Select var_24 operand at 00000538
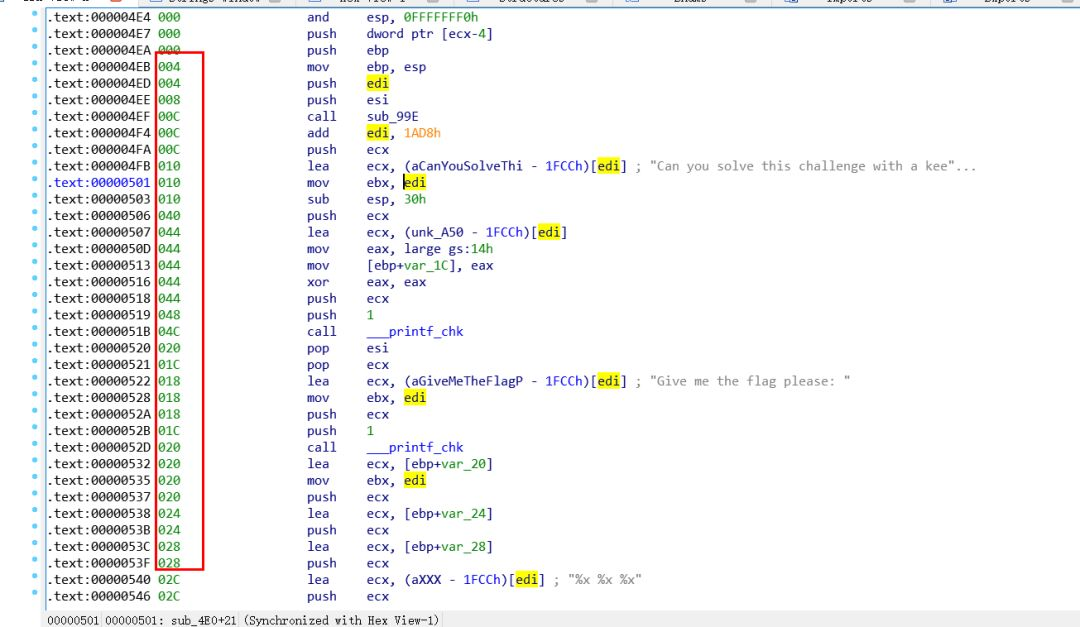 pyautogui.click(x=465, y=513)
